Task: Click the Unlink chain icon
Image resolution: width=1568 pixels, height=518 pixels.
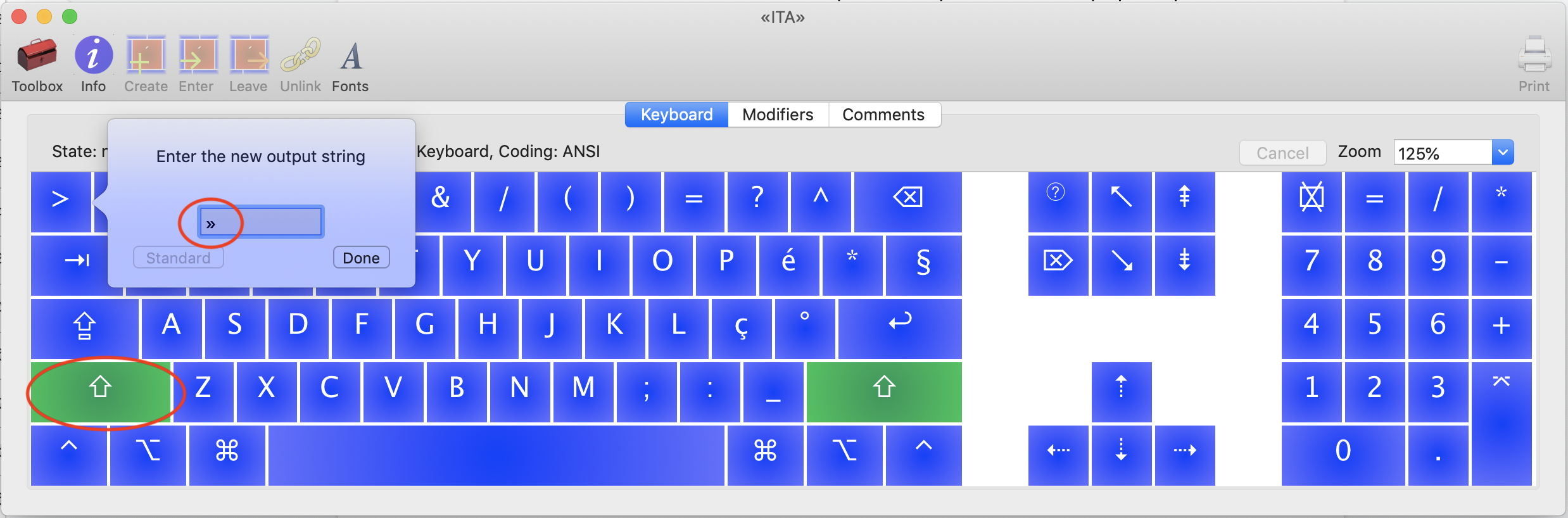Action: pyautogui.click(x=300, y=55)
